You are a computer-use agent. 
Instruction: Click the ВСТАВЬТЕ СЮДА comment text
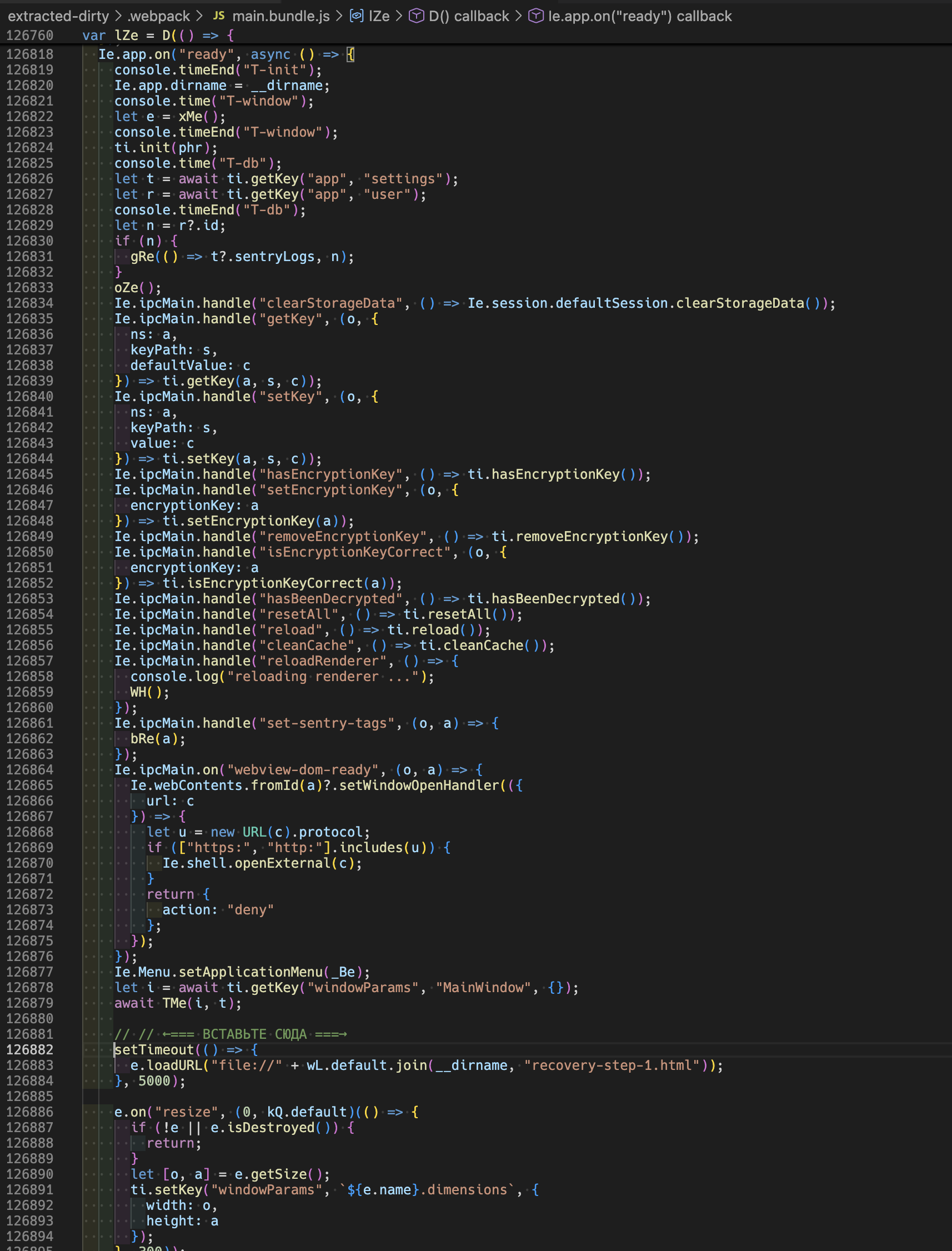[255, 1034]
